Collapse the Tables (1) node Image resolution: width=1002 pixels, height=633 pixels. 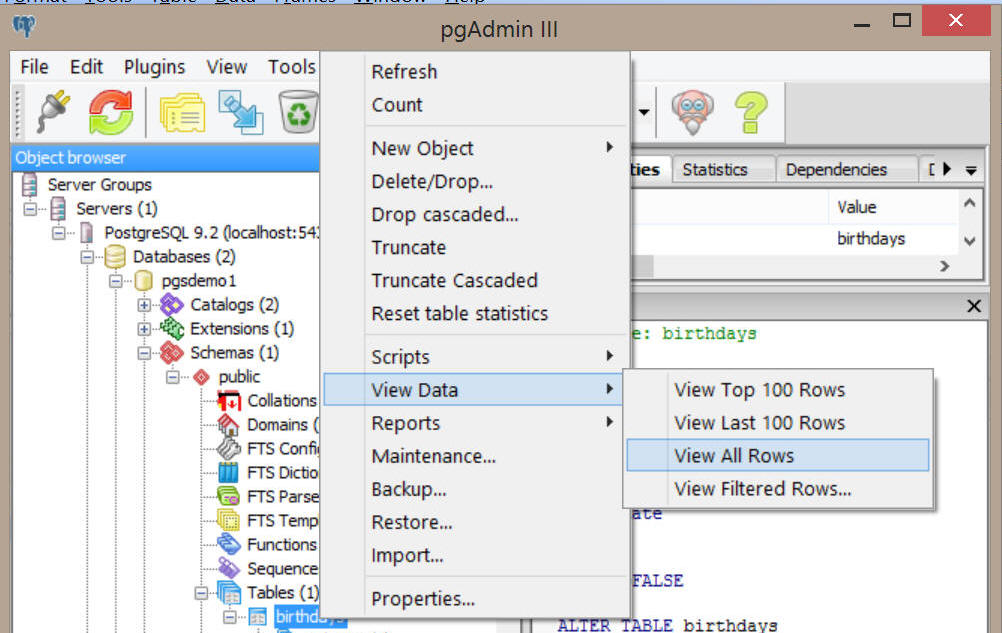pos(201,593)
